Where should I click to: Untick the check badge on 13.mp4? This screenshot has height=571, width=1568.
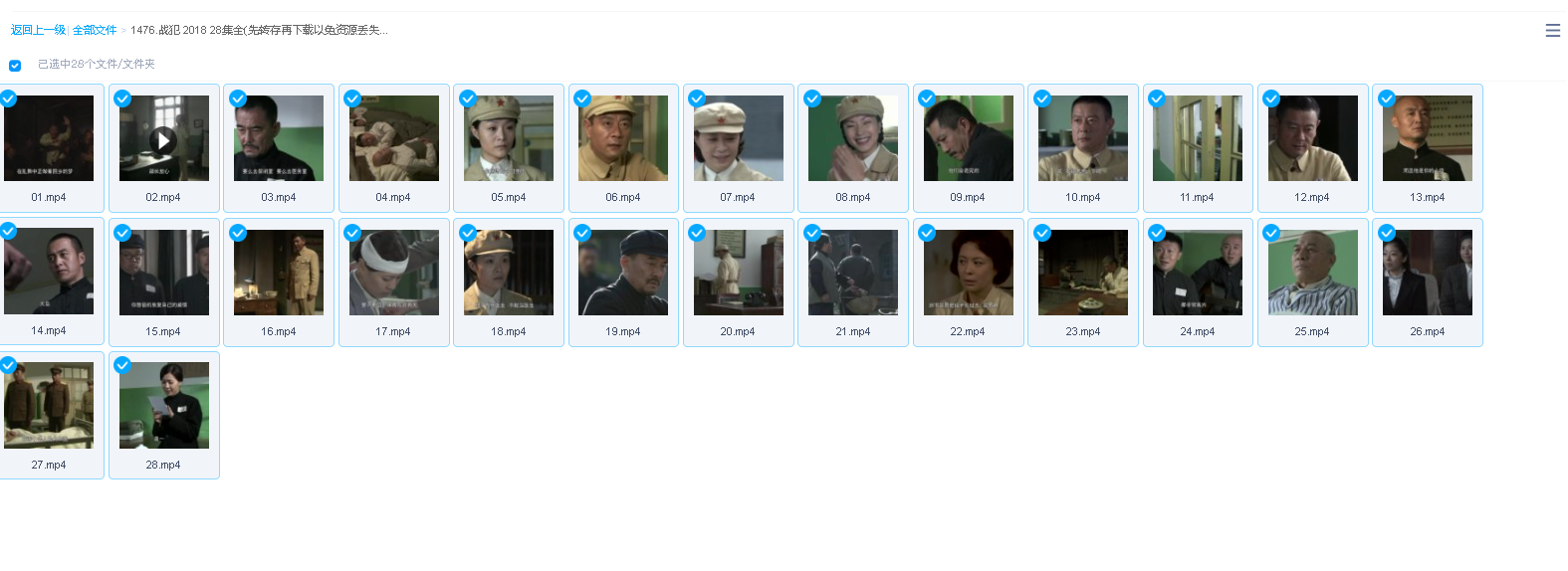click(x=1386, y=98)
